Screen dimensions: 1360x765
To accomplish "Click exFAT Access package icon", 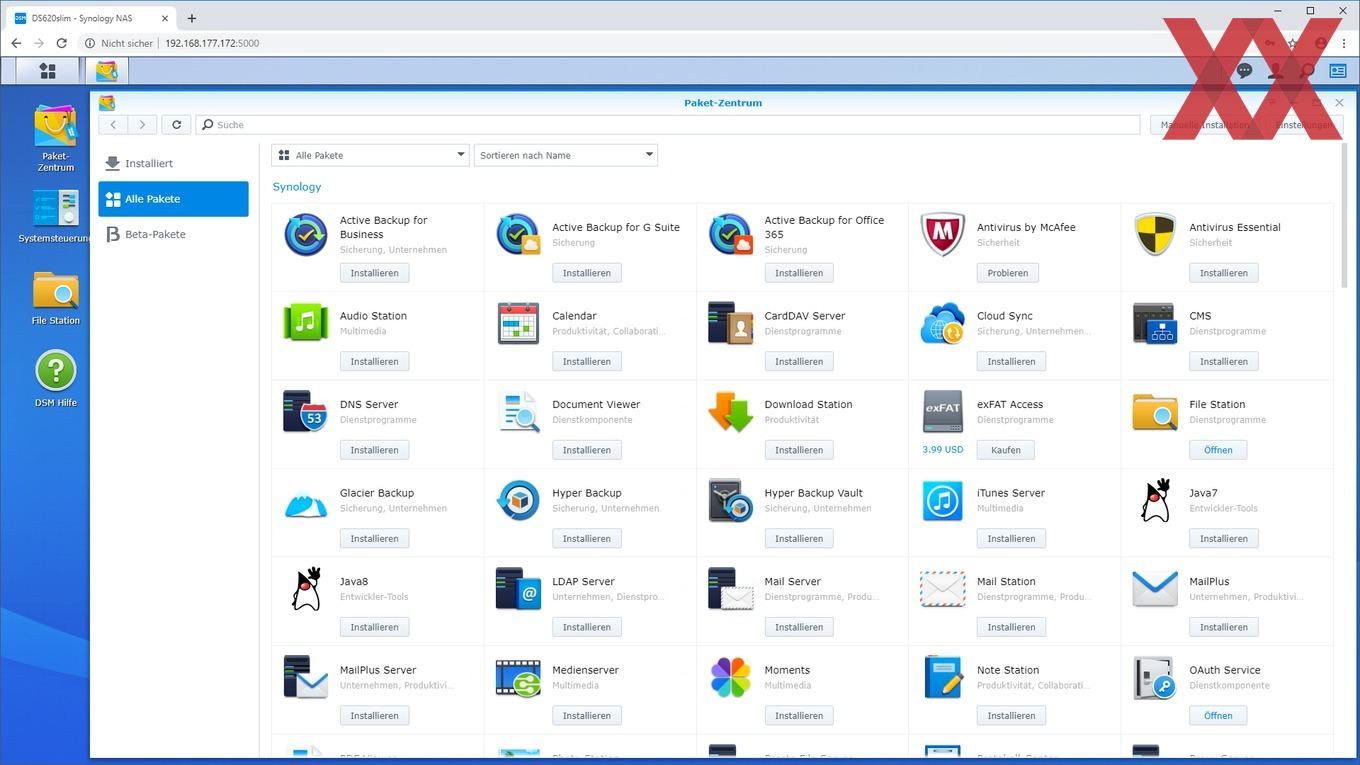I will (942, 410).
